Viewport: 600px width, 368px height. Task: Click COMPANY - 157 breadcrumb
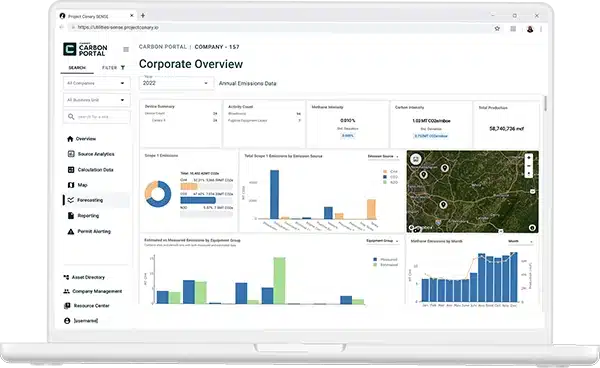pos(217,47)
